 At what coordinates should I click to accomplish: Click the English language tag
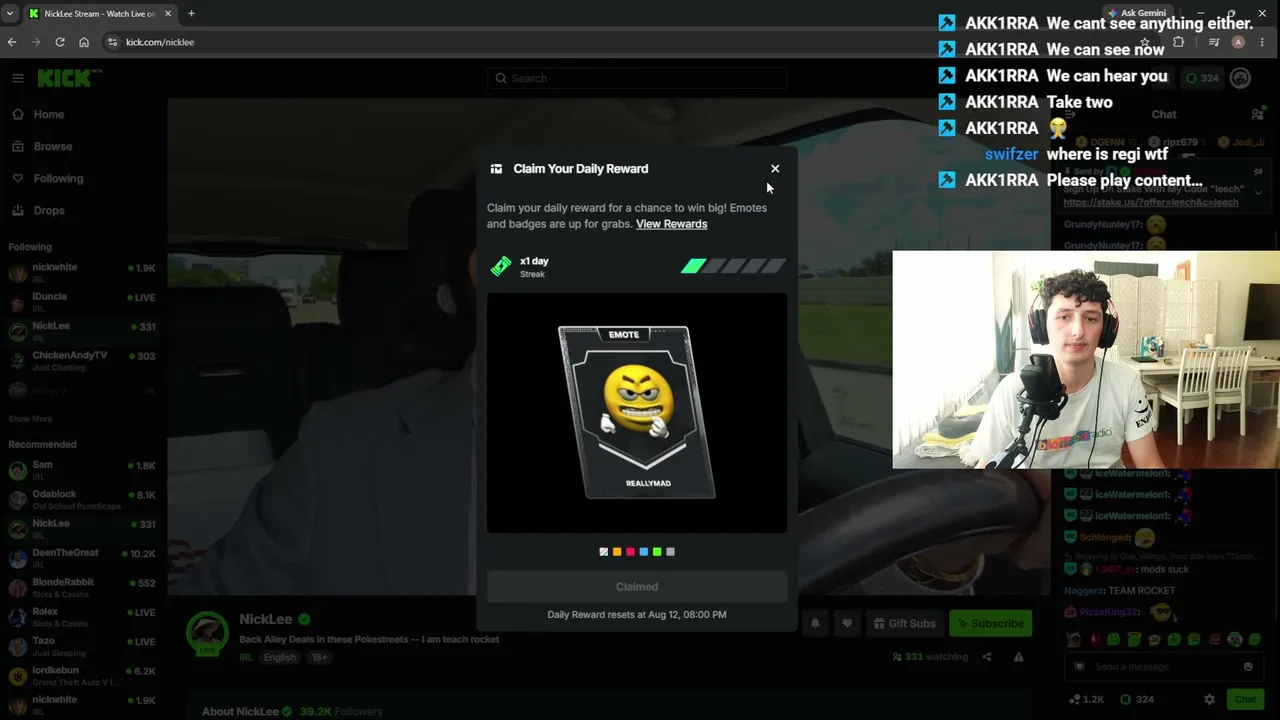[279, 657]
